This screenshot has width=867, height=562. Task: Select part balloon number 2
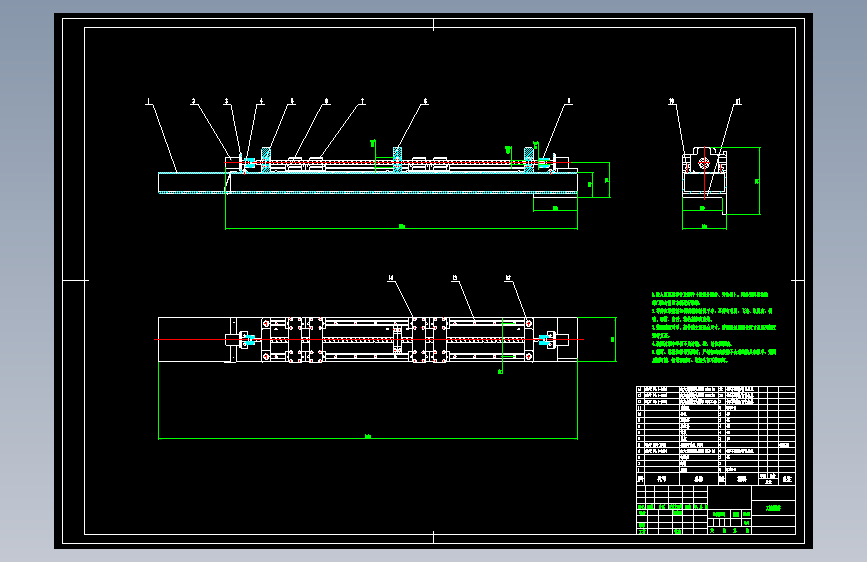[194, 101]
